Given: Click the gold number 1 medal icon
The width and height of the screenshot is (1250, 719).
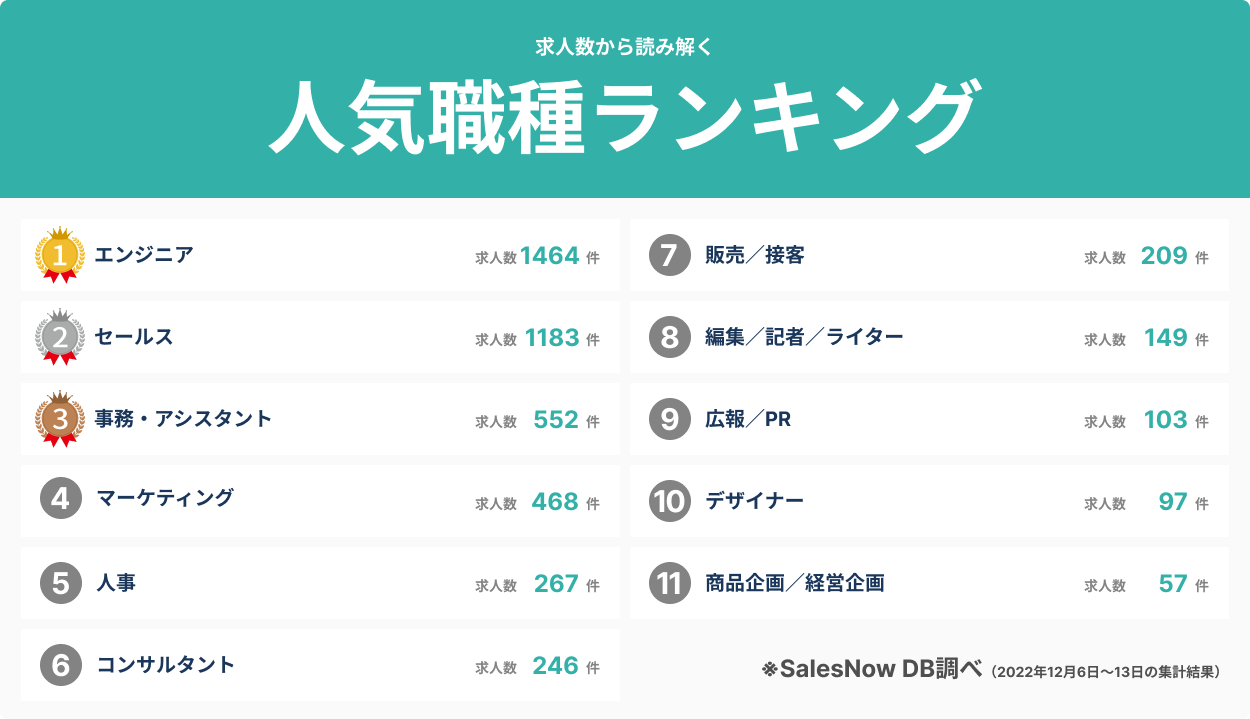Looking at the screenshot, I should pos(60,256).
